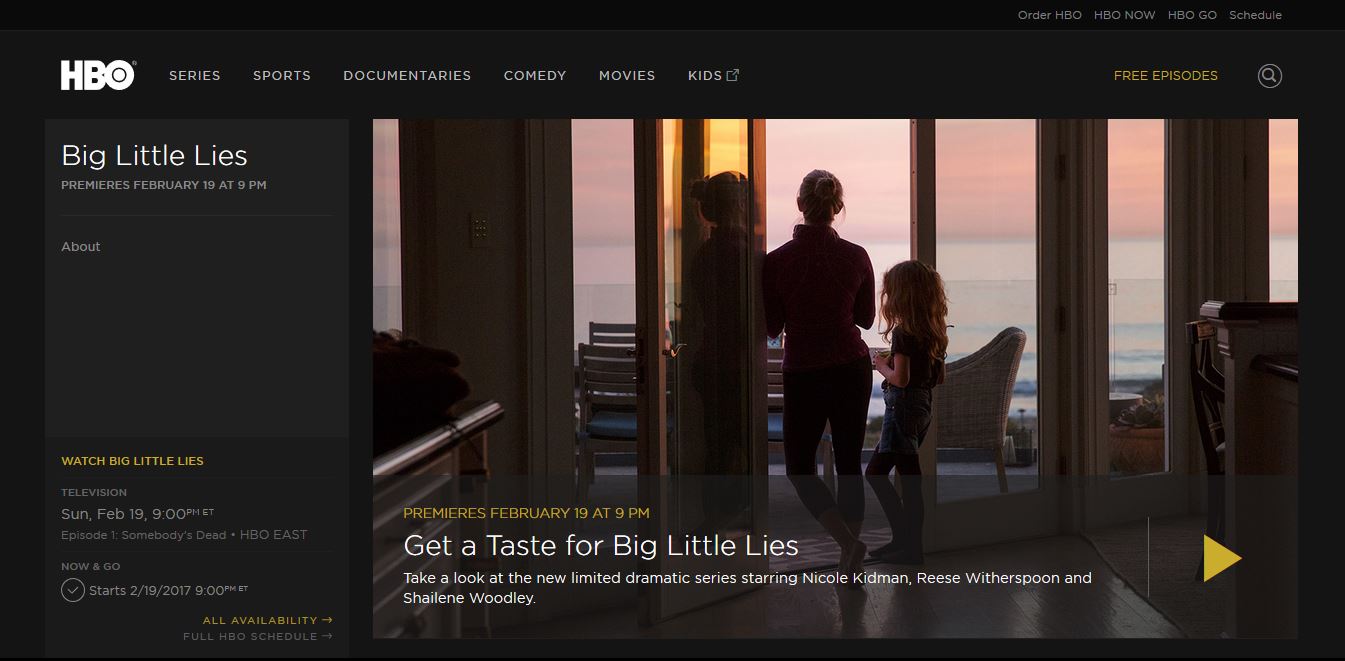Image resolution: width=1345 pixels, height=661 pixels.
Task: Click Order HBO in top bar
Action: point(1050,15)
